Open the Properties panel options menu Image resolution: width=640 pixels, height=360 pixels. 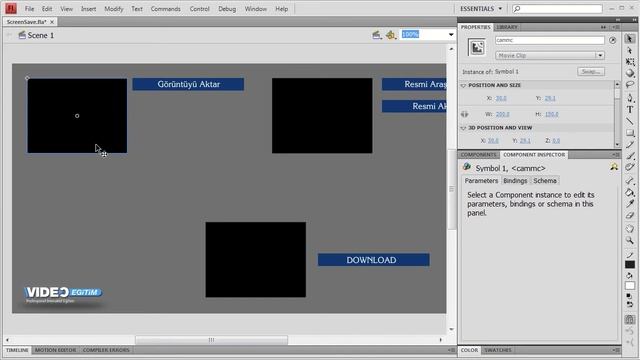[616, 27]
